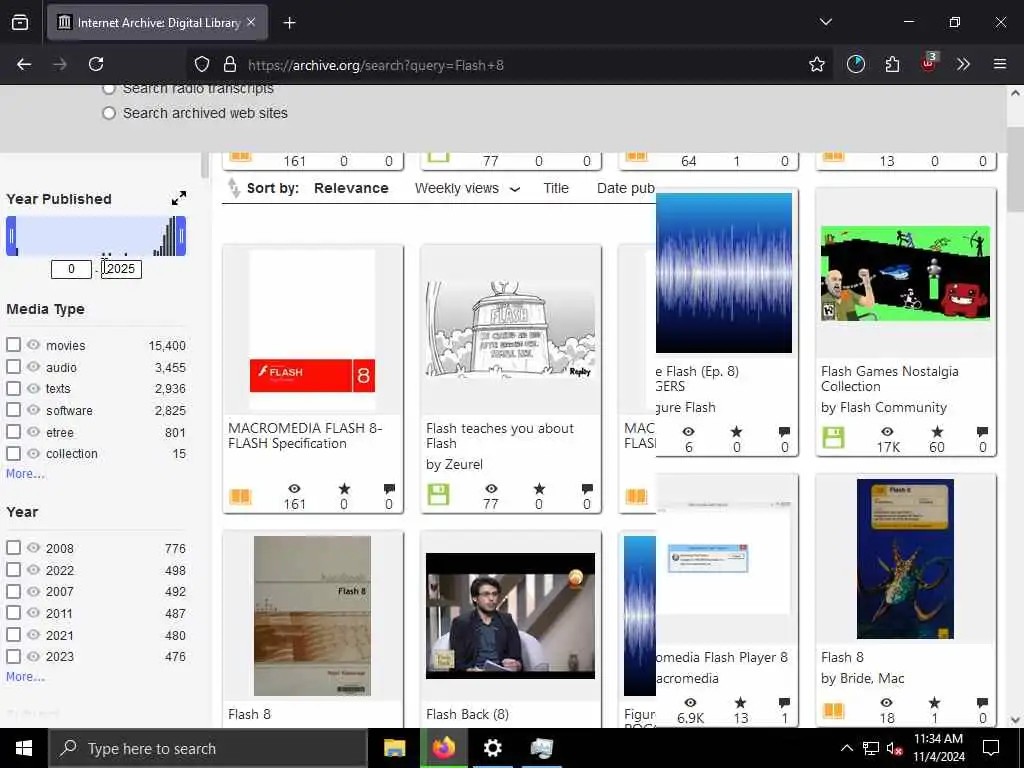The height and width of the screenshot is (768, 1024).
Task: Open the Extensions puzzle icon
Action: click(x=892, y=64)
